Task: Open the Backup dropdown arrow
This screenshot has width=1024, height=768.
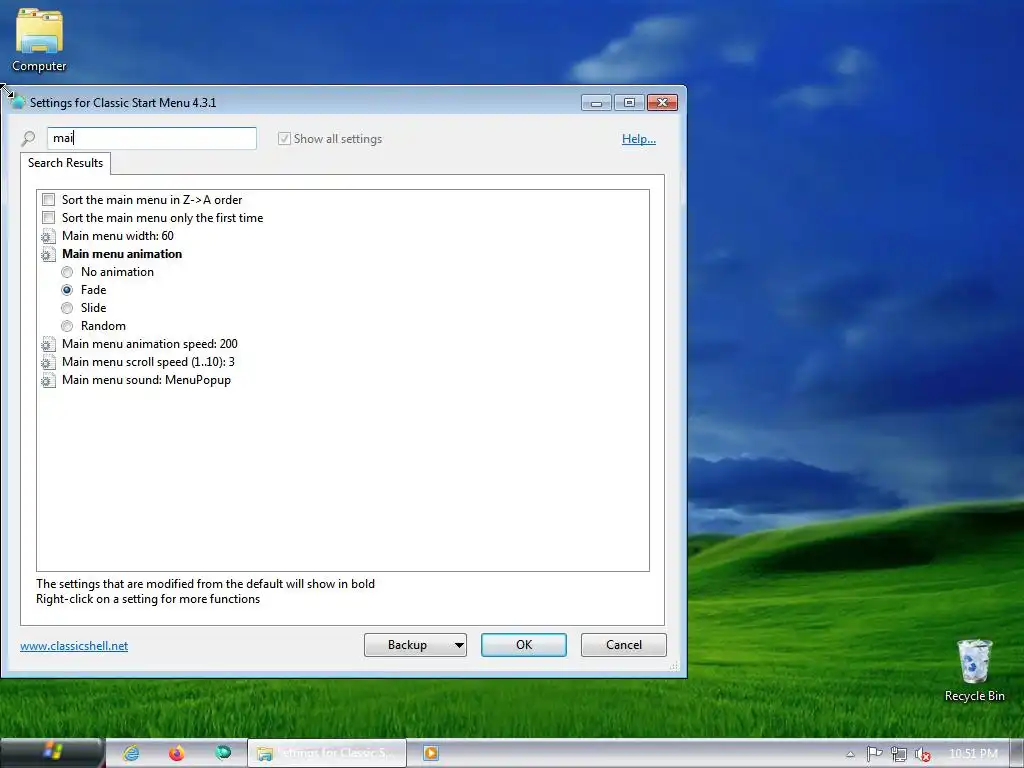Action: pos(459,645)
